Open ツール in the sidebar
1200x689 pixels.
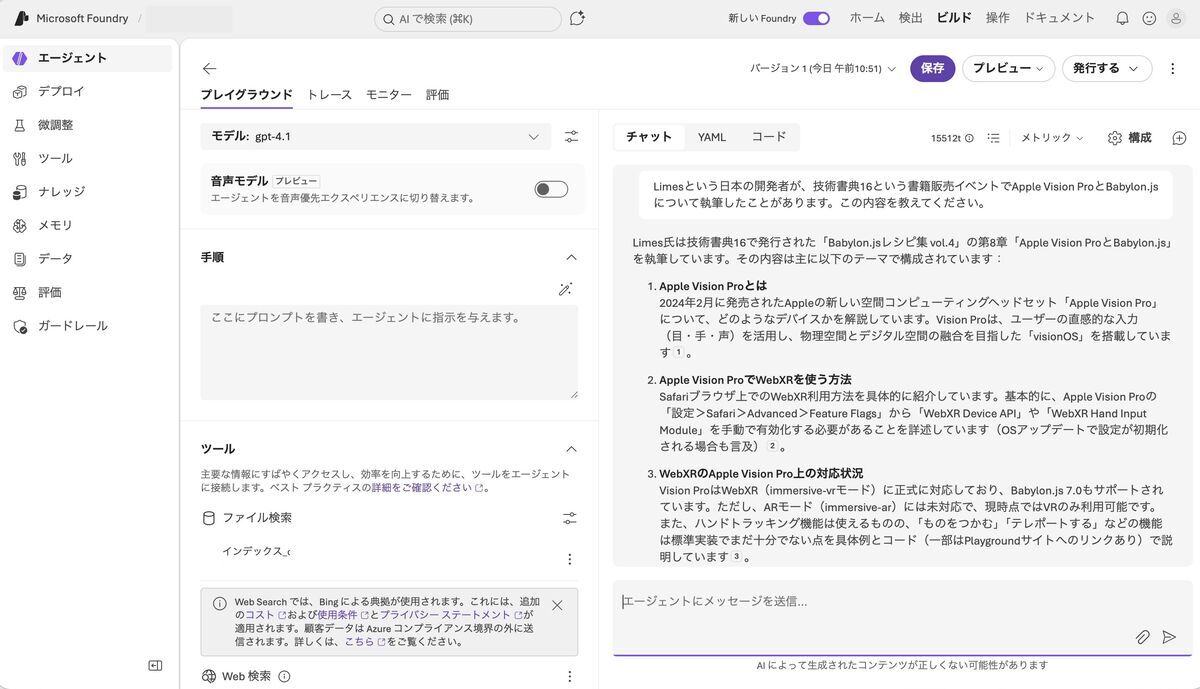pos(87,158)
